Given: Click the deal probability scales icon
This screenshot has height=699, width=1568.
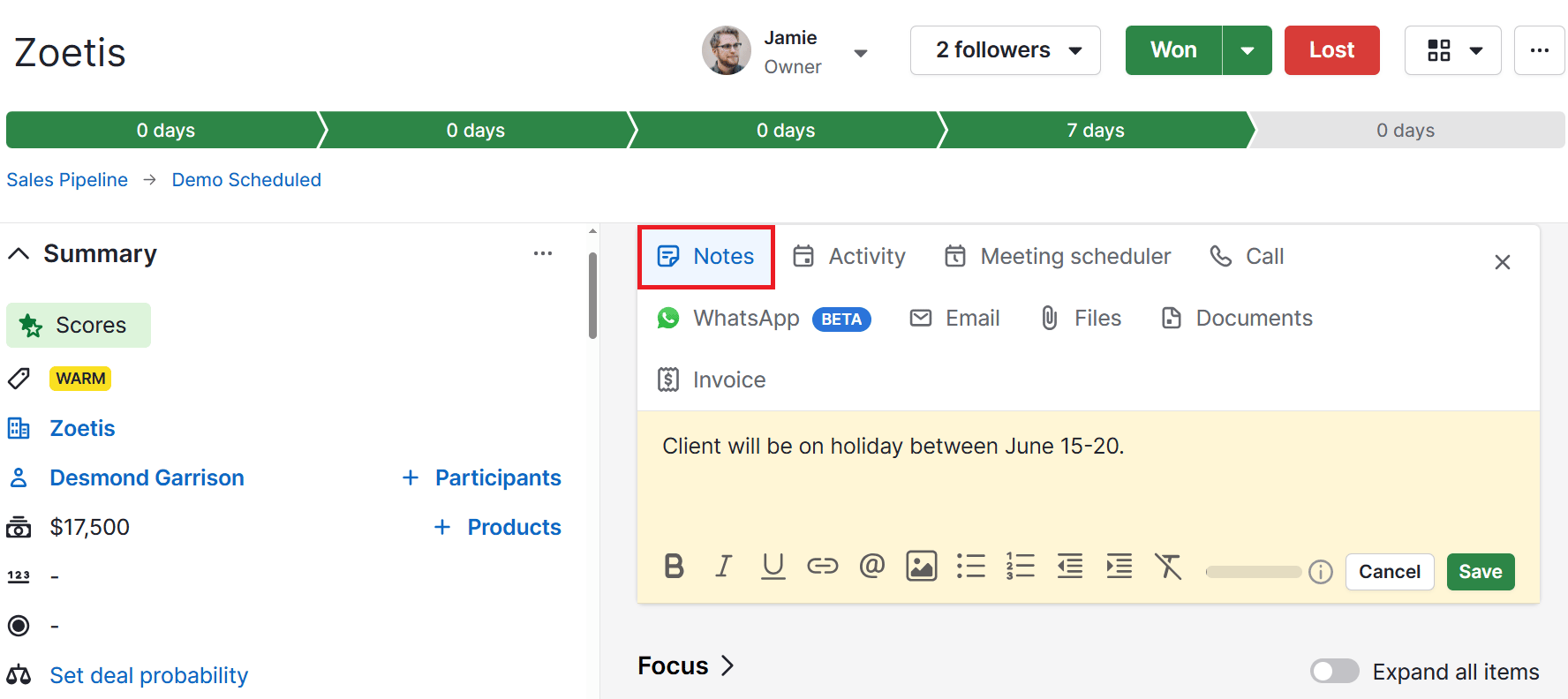Looking at the screenshot, I should 19,675.
